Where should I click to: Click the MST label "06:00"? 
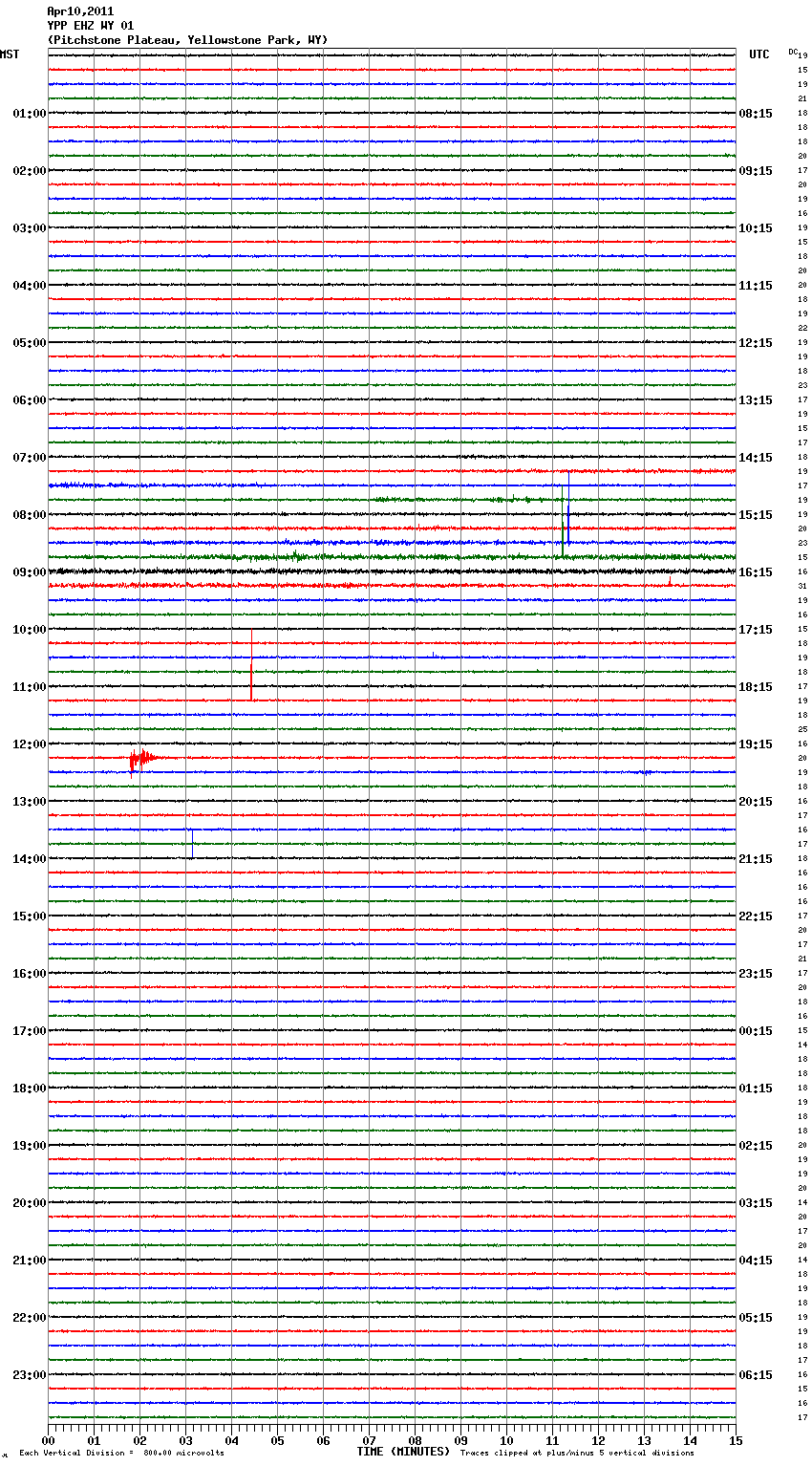click(30, 400)
